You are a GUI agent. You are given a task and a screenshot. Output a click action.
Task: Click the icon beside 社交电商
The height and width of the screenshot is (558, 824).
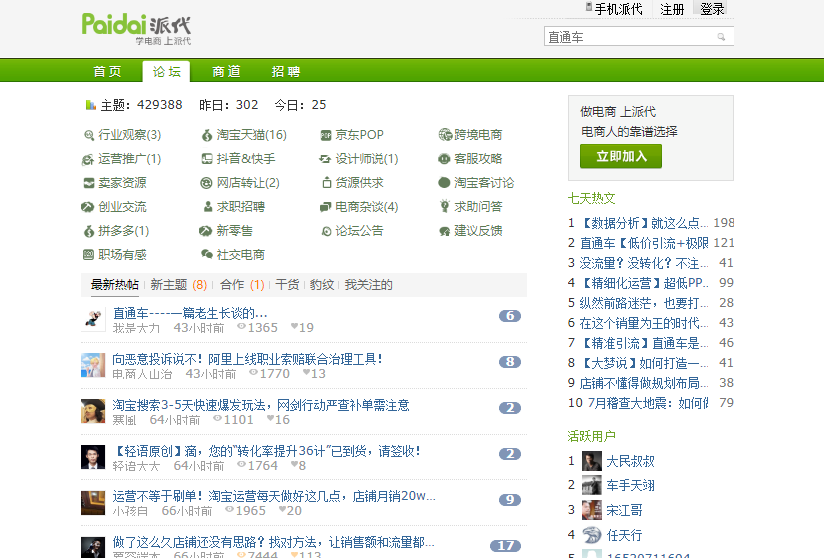pyautogui.click(x=207, y=255)
